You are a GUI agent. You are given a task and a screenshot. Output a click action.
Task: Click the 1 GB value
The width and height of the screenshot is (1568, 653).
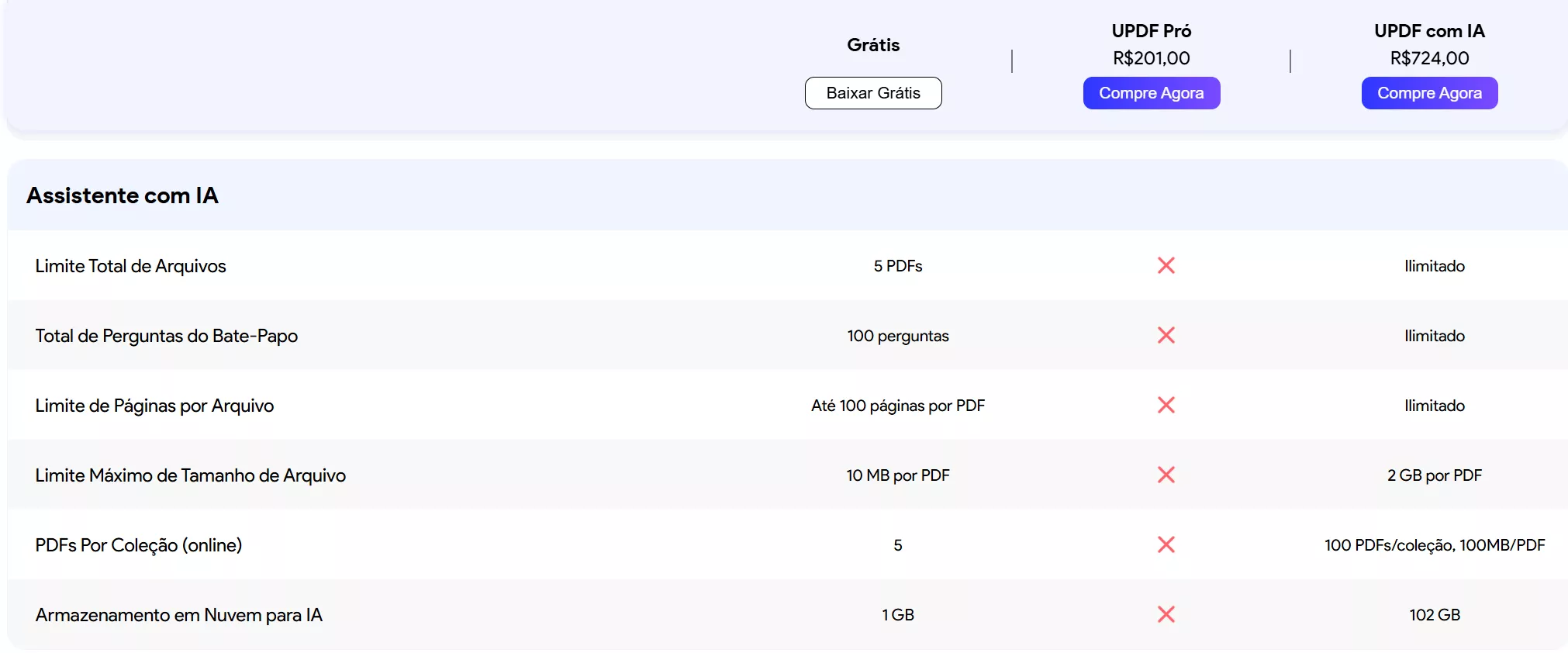898,615
